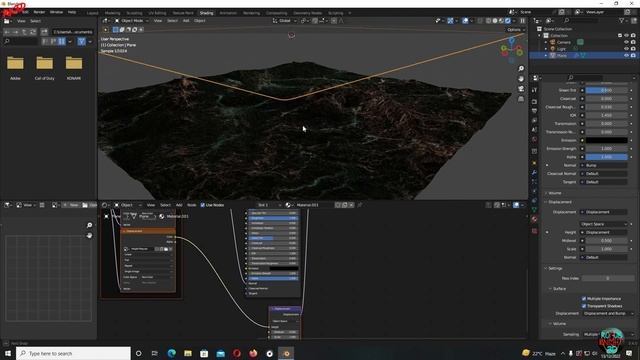Click the viewport pan hand icon
Screen dimensions: 640x360
[x=521, y=79]
